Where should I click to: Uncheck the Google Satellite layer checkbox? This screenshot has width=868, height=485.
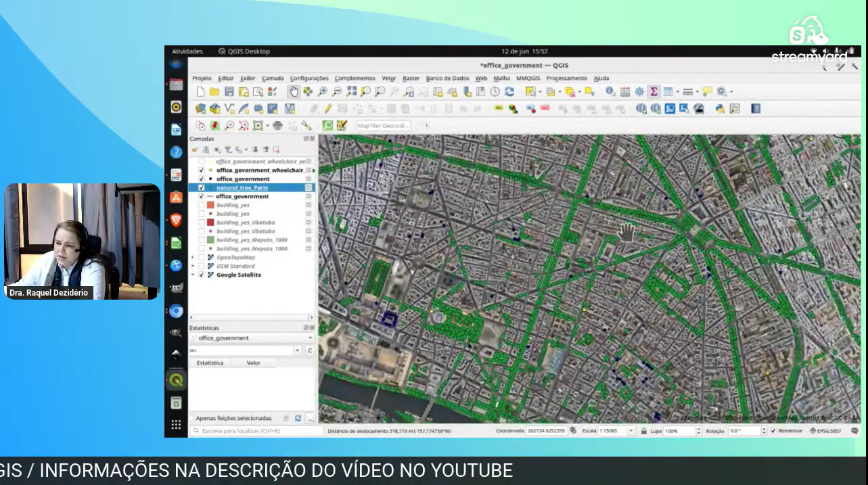pyautogui.click(x=202, y=275)
